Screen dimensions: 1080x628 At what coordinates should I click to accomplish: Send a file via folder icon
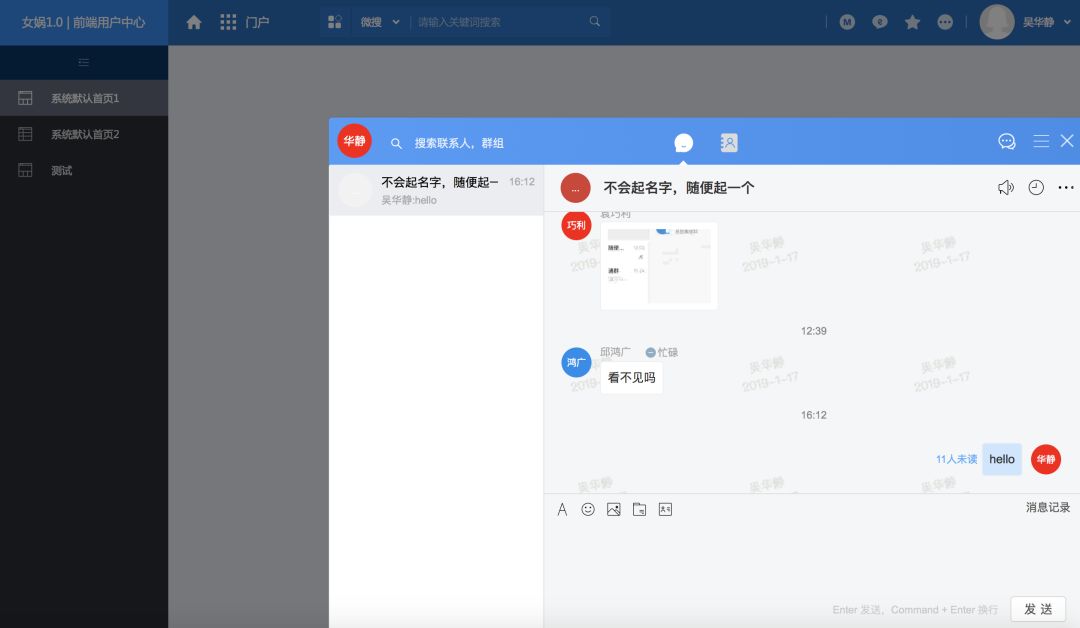pyautogui.click(x=639, y=509)
